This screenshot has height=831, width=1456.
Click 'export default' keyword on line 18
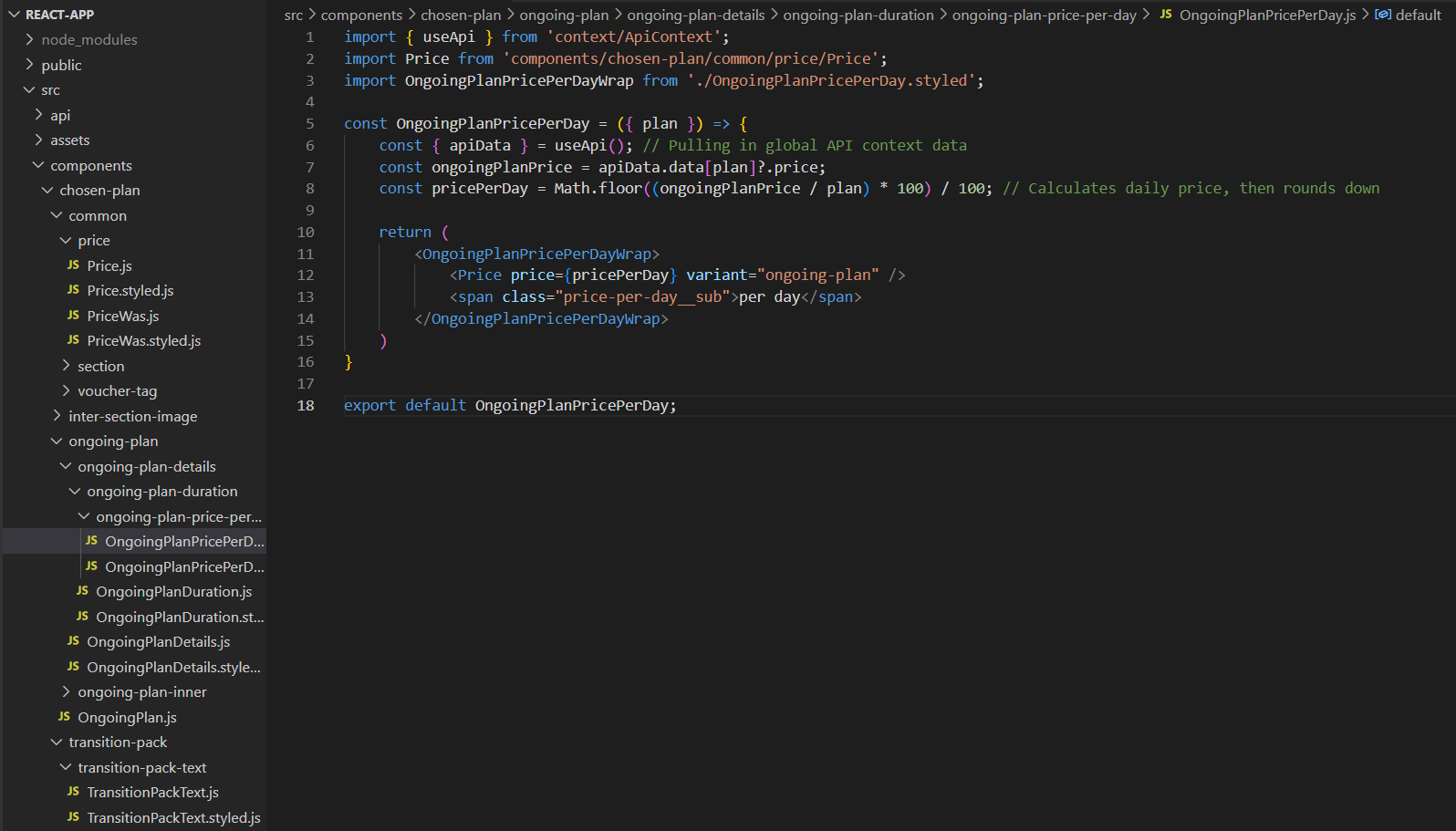point(405,405)
